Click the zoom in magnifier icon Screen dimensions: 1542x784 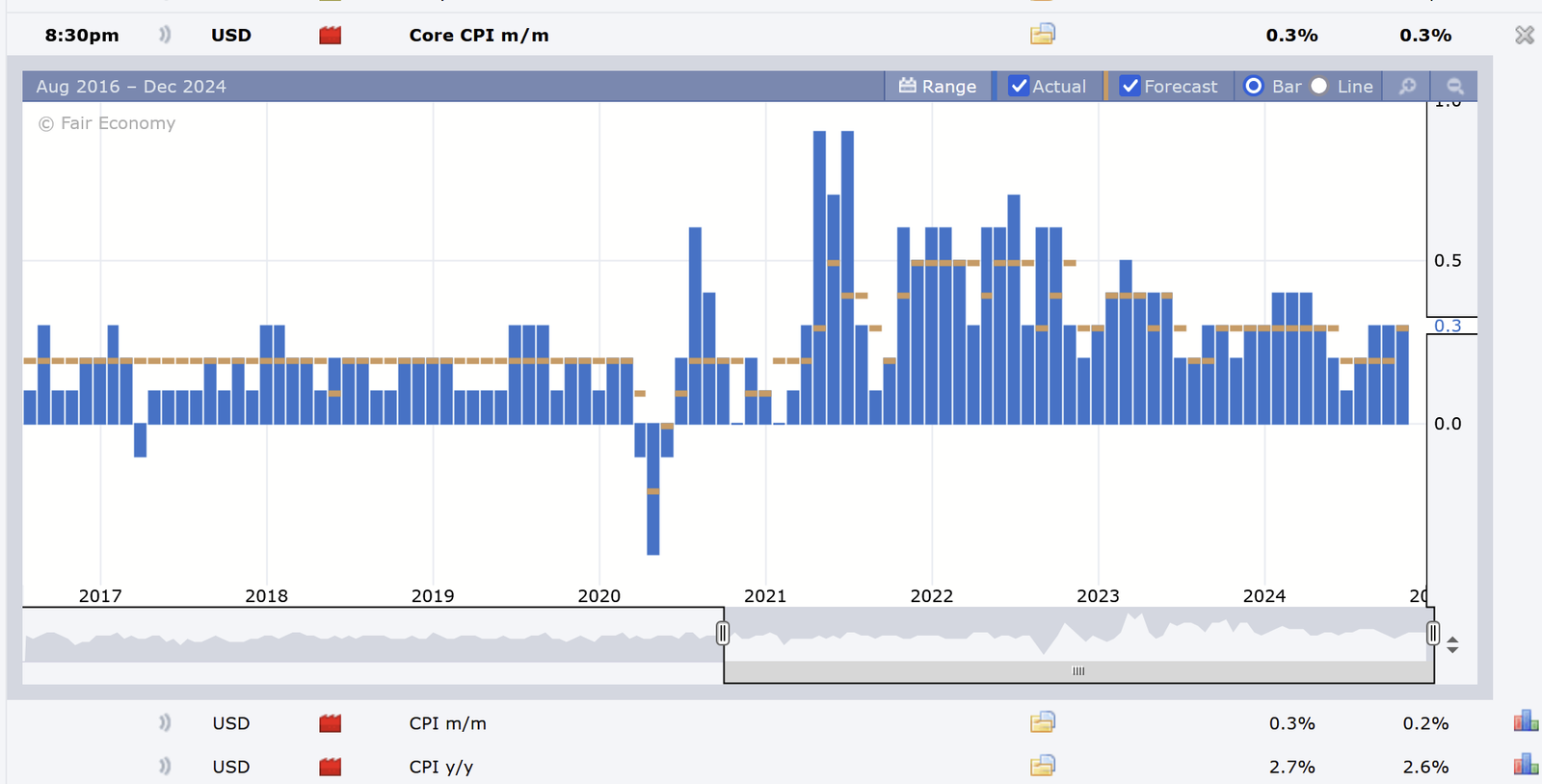click(1407, 87)
